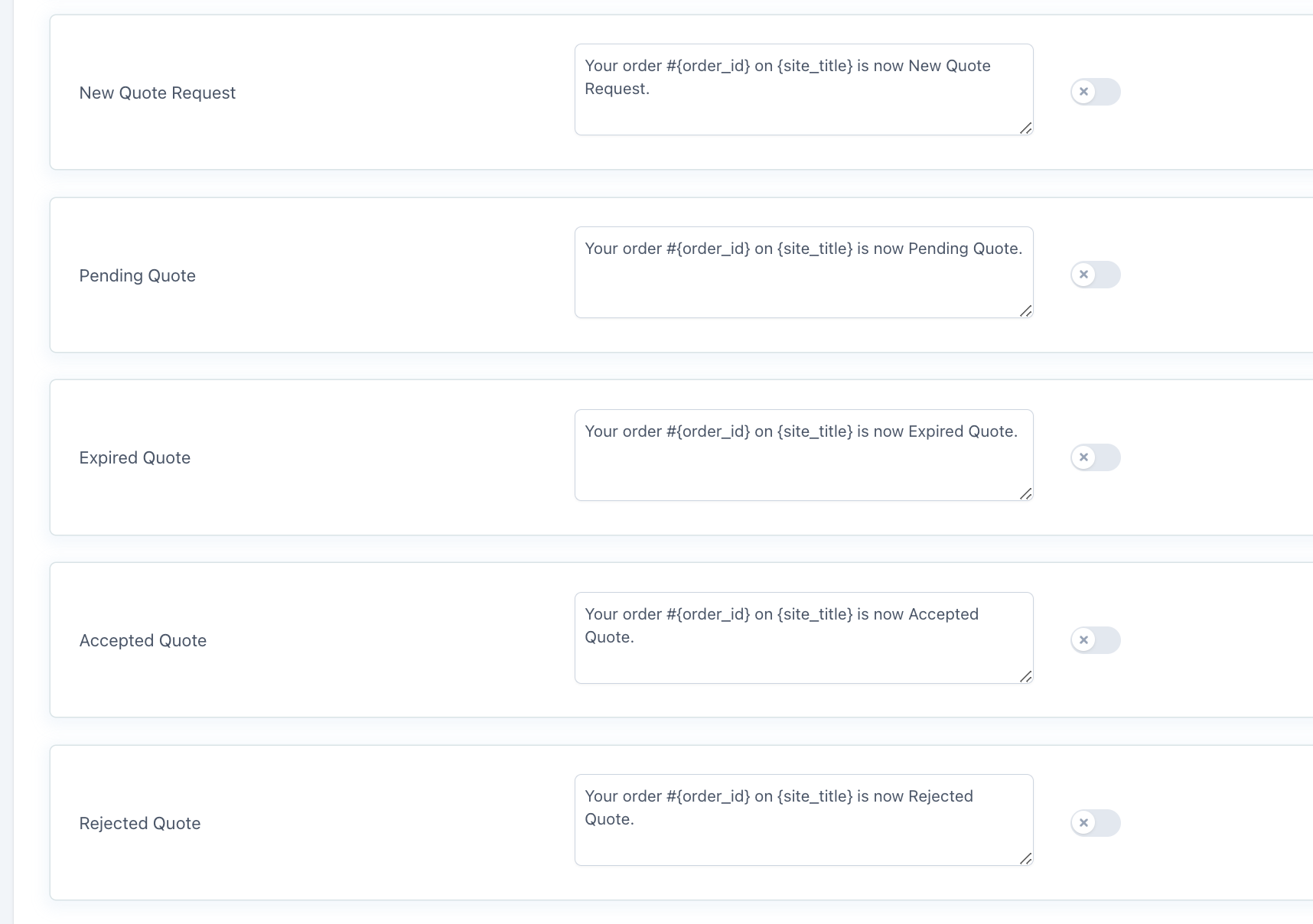Click into the New Quote Request message textarea
The height and width of the screenshot is (924, 1313).
[x=803, y=89]
